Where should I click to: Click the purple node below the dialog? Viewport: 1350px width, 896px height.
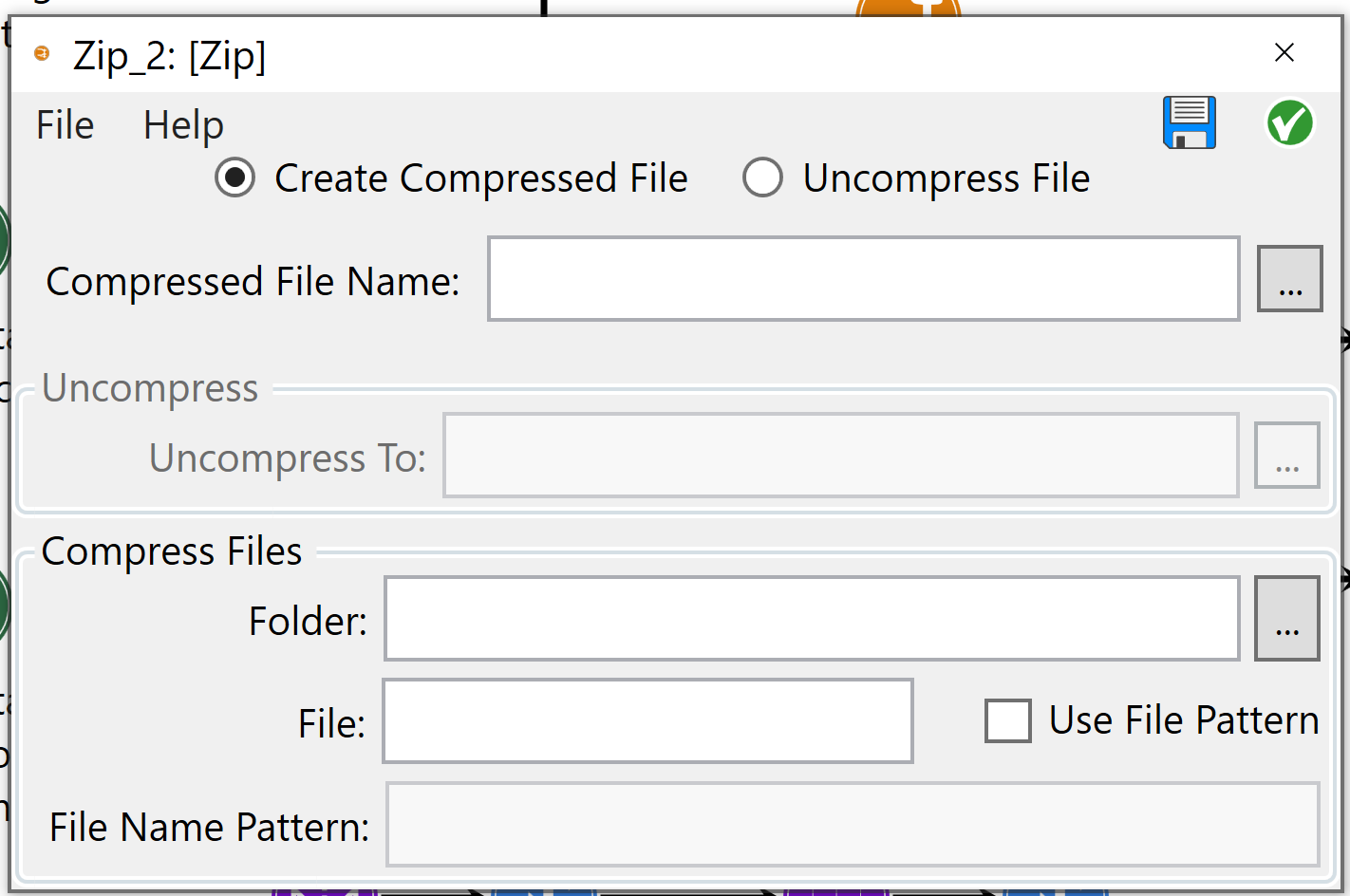(323, 890)
